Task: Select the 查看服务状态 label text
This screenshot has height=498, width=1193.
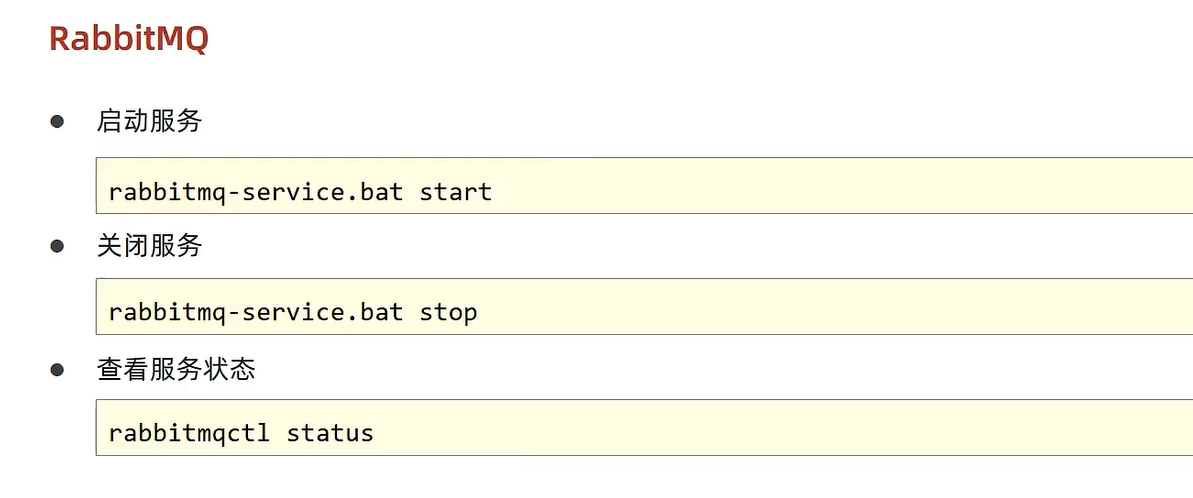Action: point(176,369)
